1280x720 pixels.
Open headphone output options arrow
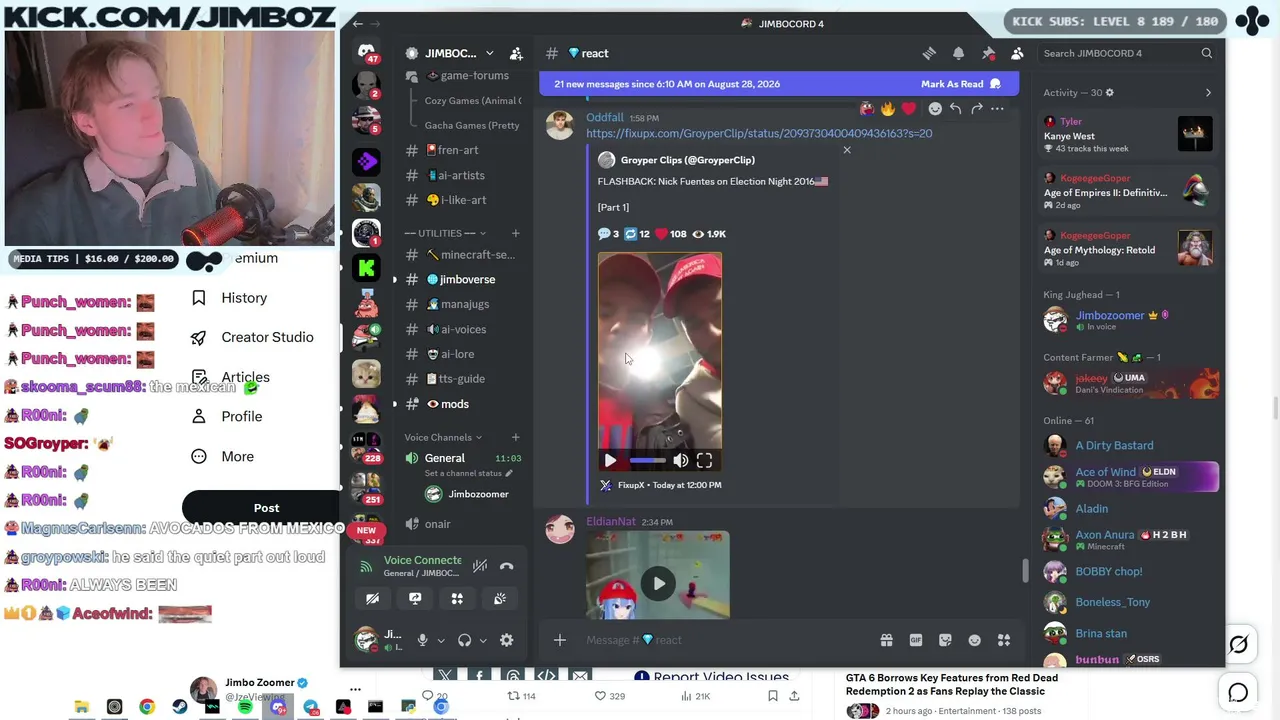tap(483, 641)
